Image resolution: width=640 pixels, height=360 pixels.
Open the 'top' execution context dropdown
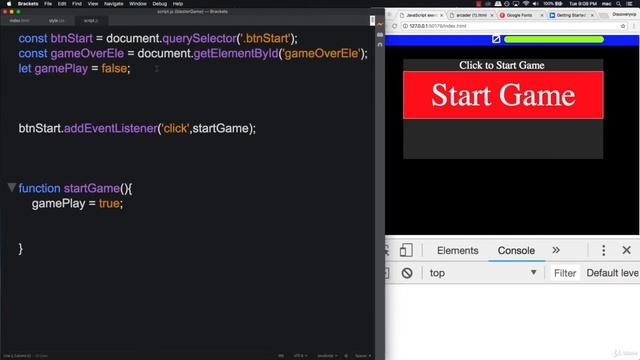click(482, 273)
